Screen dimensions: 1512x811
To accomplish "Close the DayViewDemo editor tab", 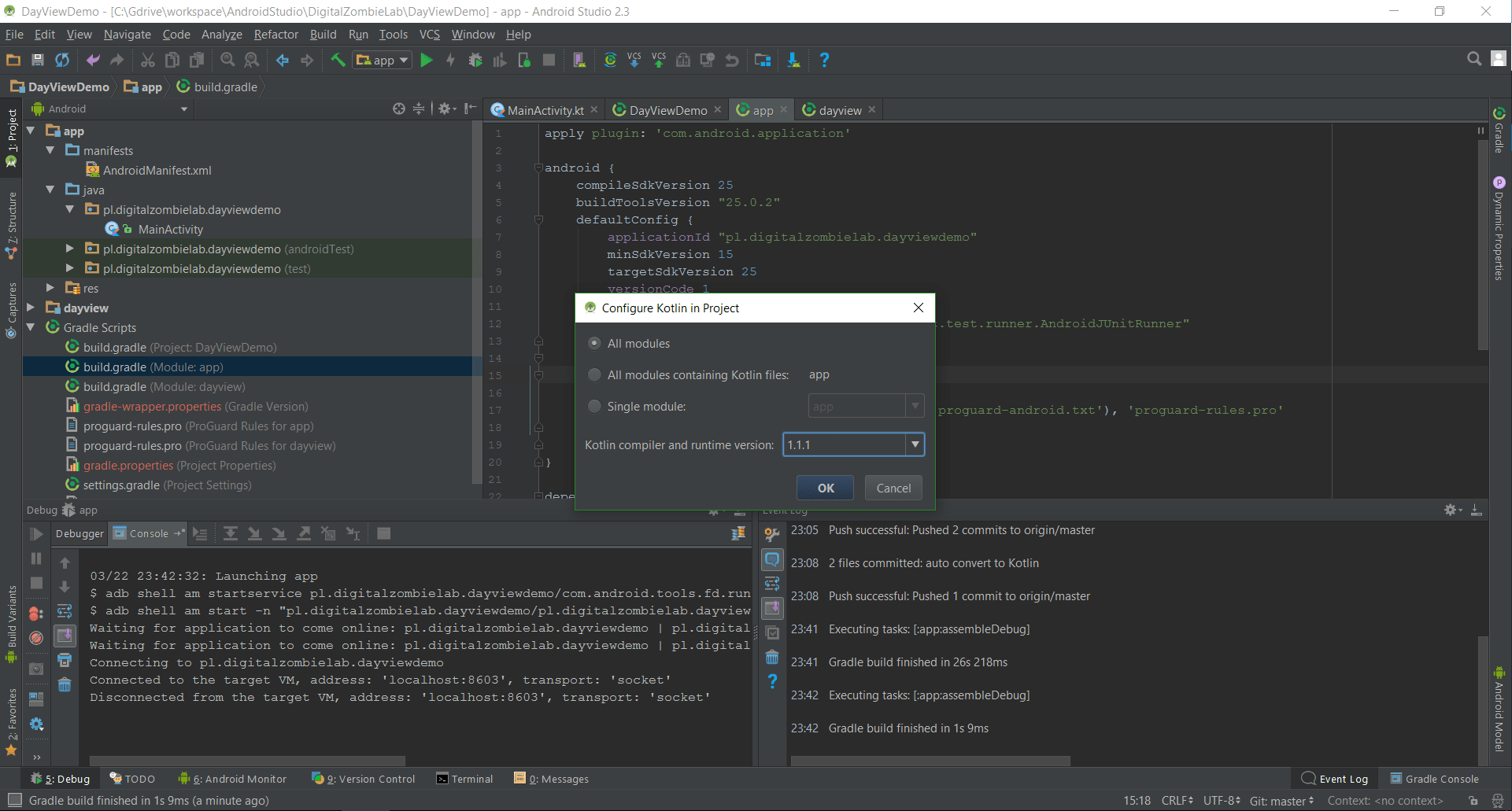I will pyautogui.click(x=718, y=109).
